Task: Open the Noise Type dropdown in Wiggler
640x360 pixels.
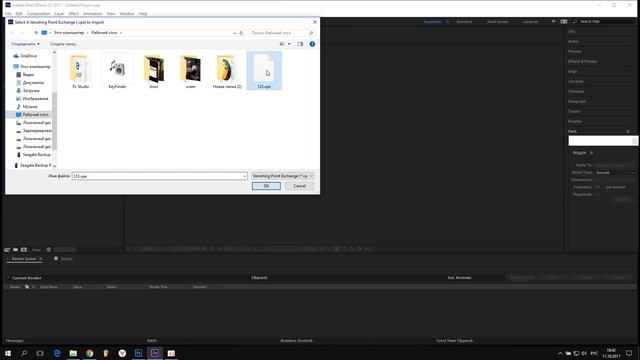Action: pyautogui.click(x=615, y=173)
